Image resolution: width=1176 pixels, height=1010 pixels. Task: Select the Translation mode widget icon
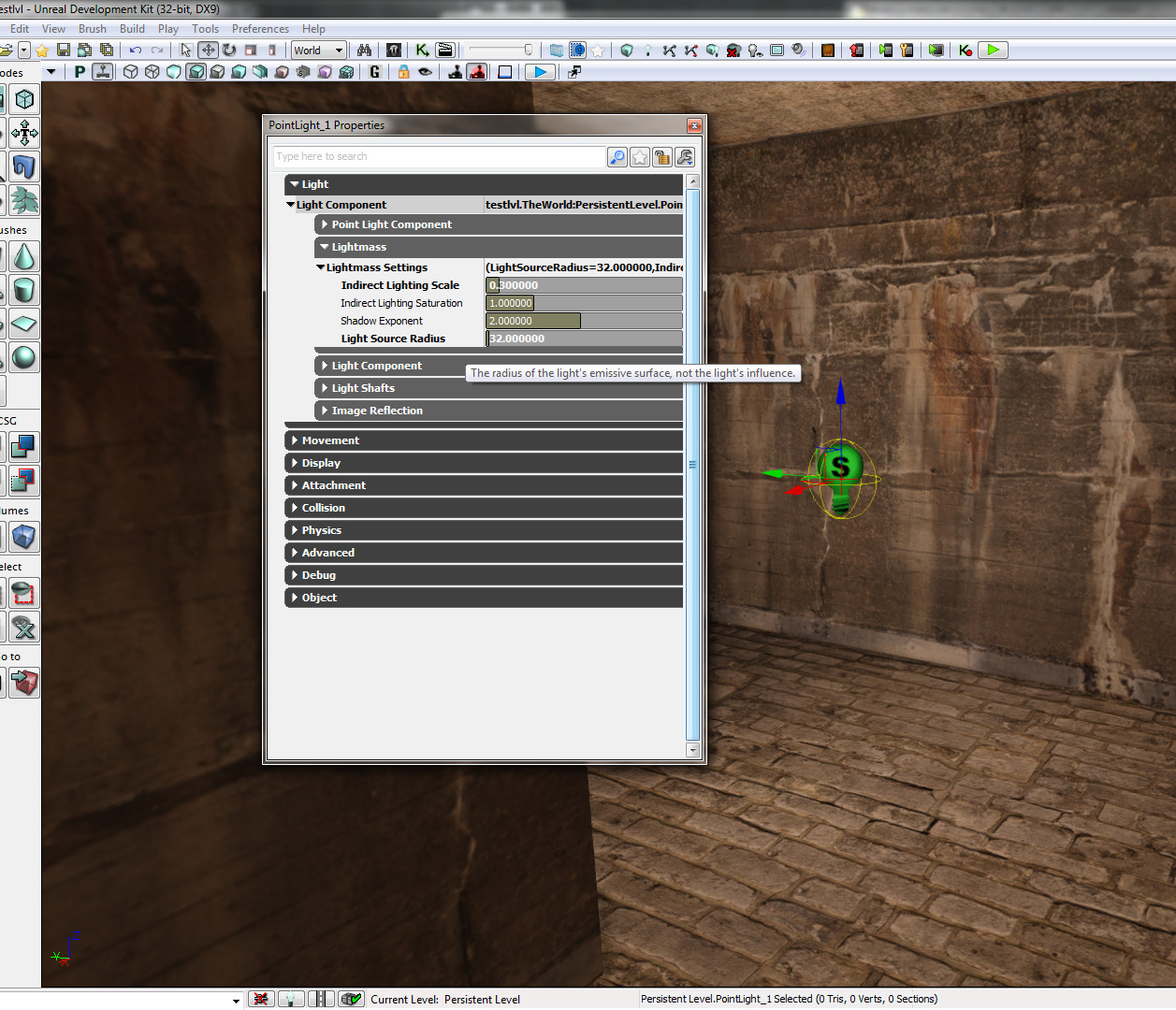pos(208,50)
